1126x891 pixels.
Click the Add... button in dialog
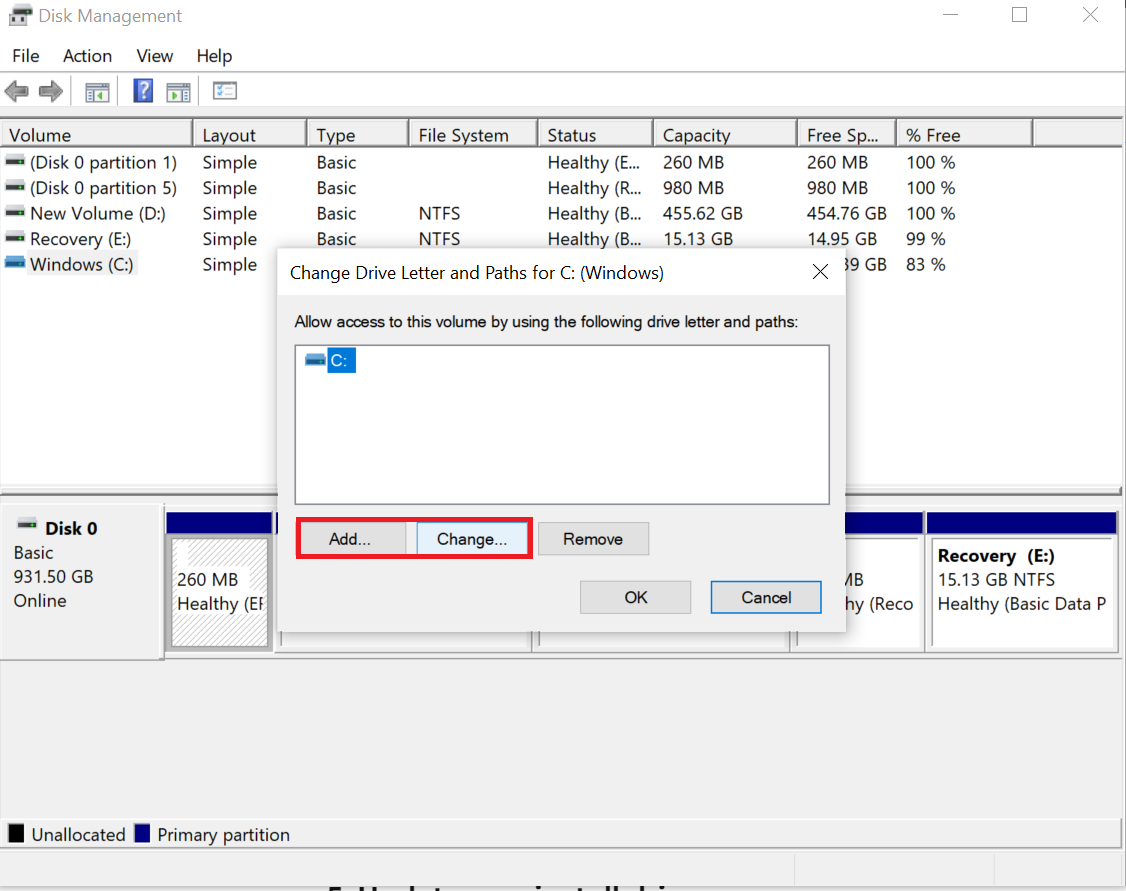point(350,538)
